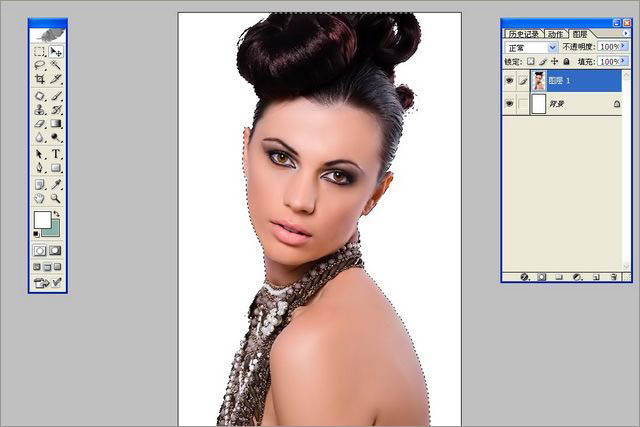Select the Move tool
640x427 pixels.
point(56,51)
